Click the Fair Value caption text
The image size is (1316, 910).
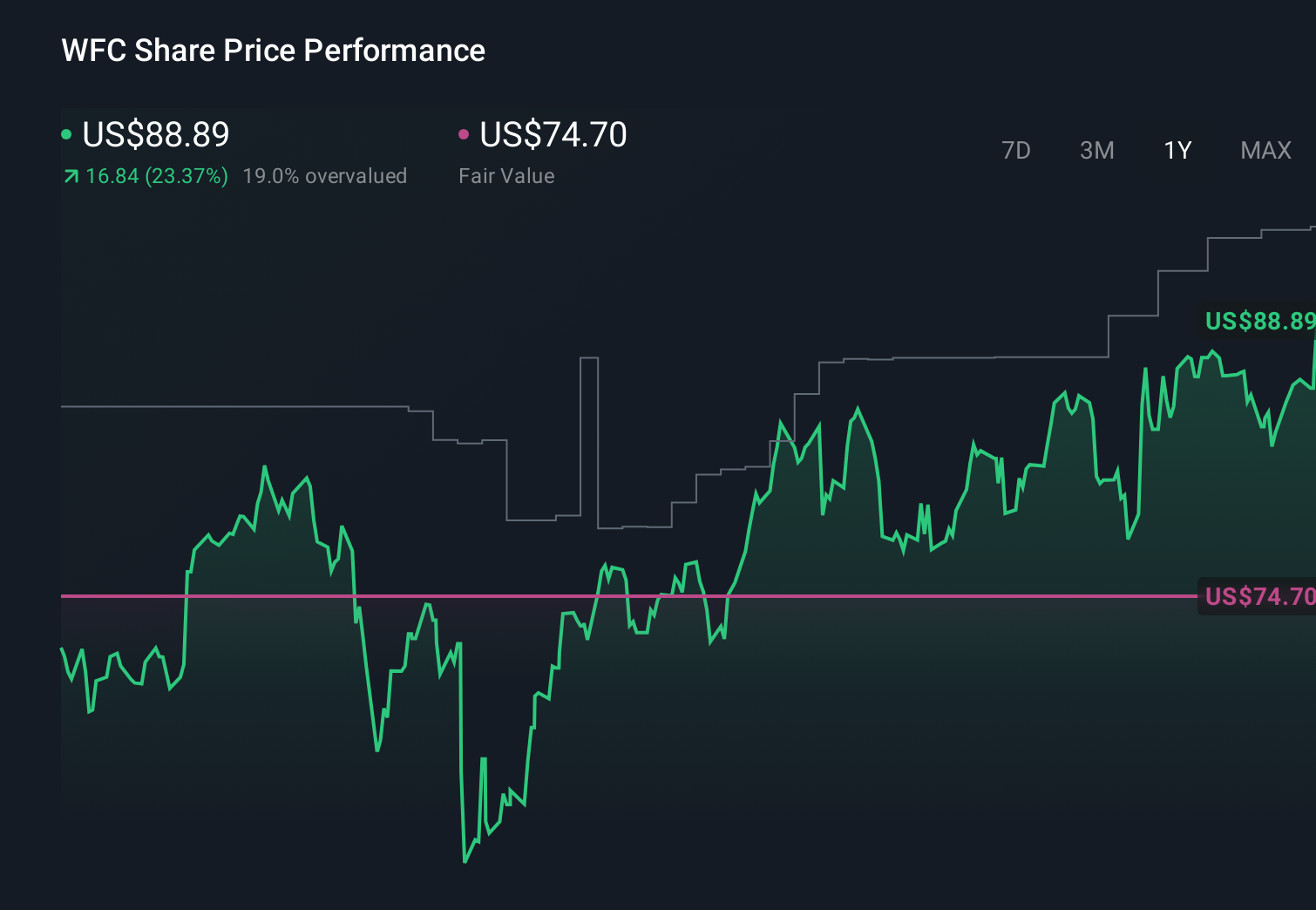(x=506, y=176)
